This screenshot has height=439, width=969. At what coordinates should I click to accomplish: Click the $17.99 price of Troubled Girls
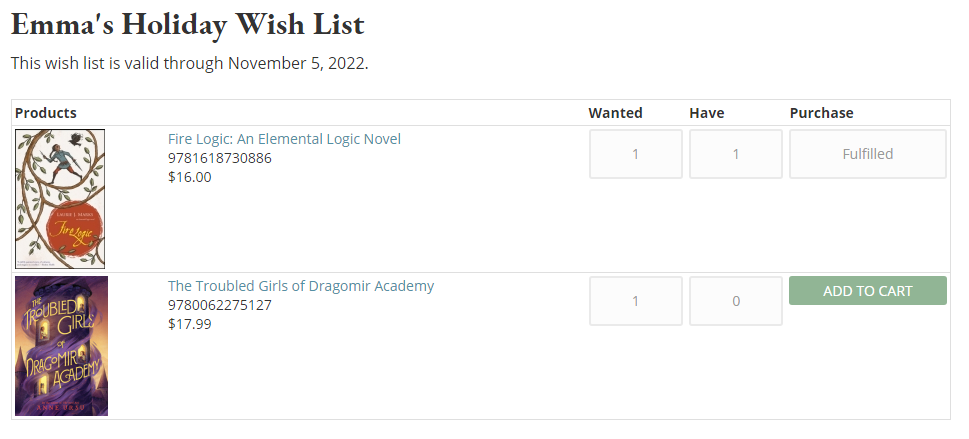190,324
